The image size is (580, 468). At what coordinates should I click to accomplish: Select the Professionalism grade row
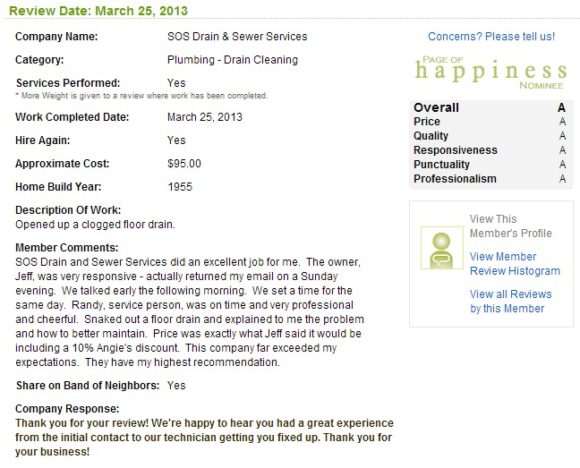490,179
